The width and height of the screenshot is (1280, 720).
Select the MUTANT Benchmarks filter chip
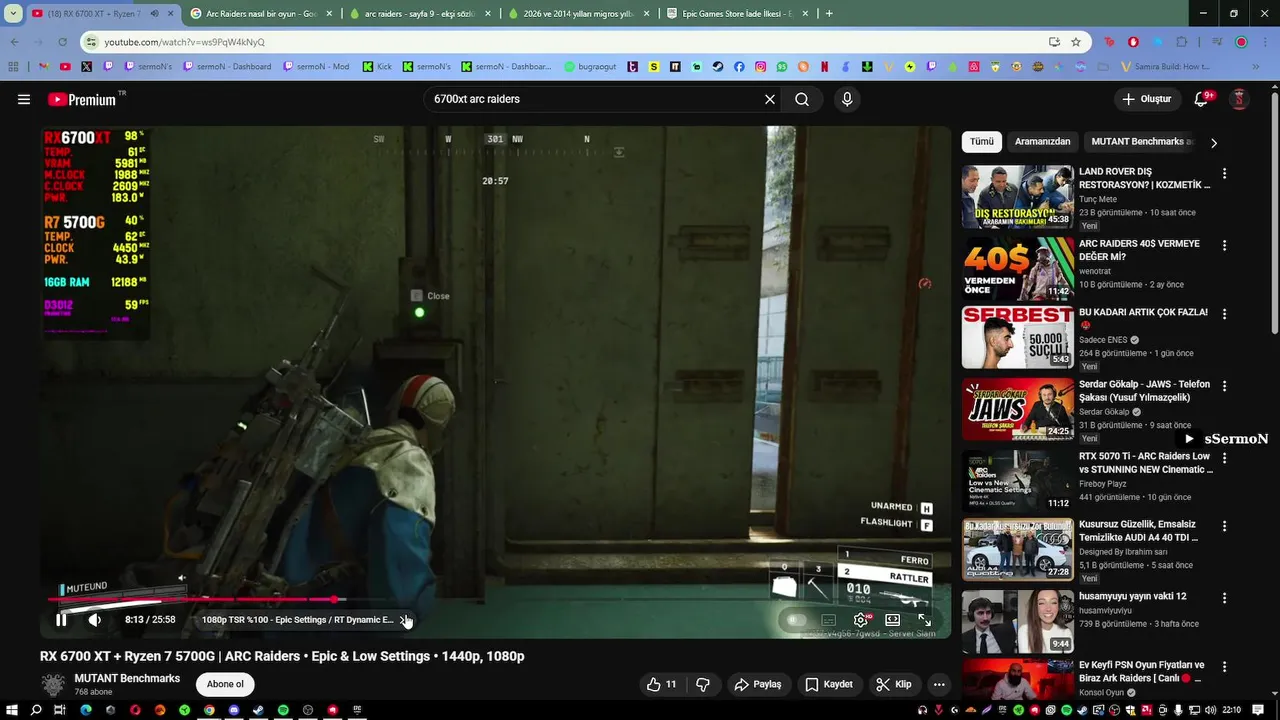[x=1142, y=142]
